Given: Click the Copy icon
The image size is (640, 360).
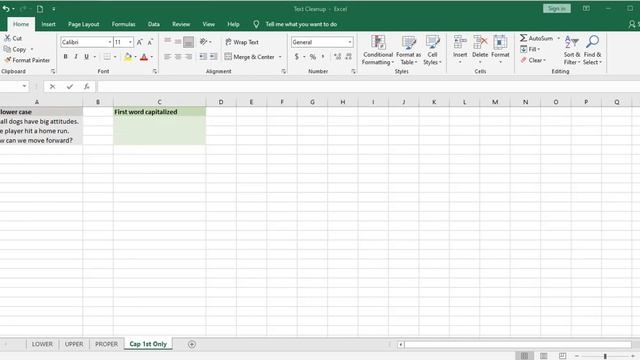Looking at the screenshot, I should click(x=7, y=49).
